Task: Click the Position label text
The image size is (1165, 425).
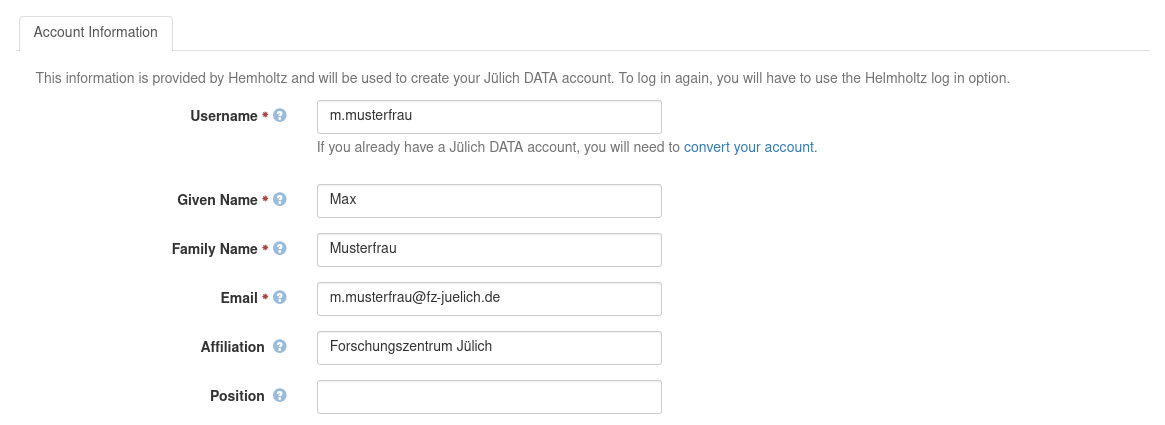Action: pos(237,397)
